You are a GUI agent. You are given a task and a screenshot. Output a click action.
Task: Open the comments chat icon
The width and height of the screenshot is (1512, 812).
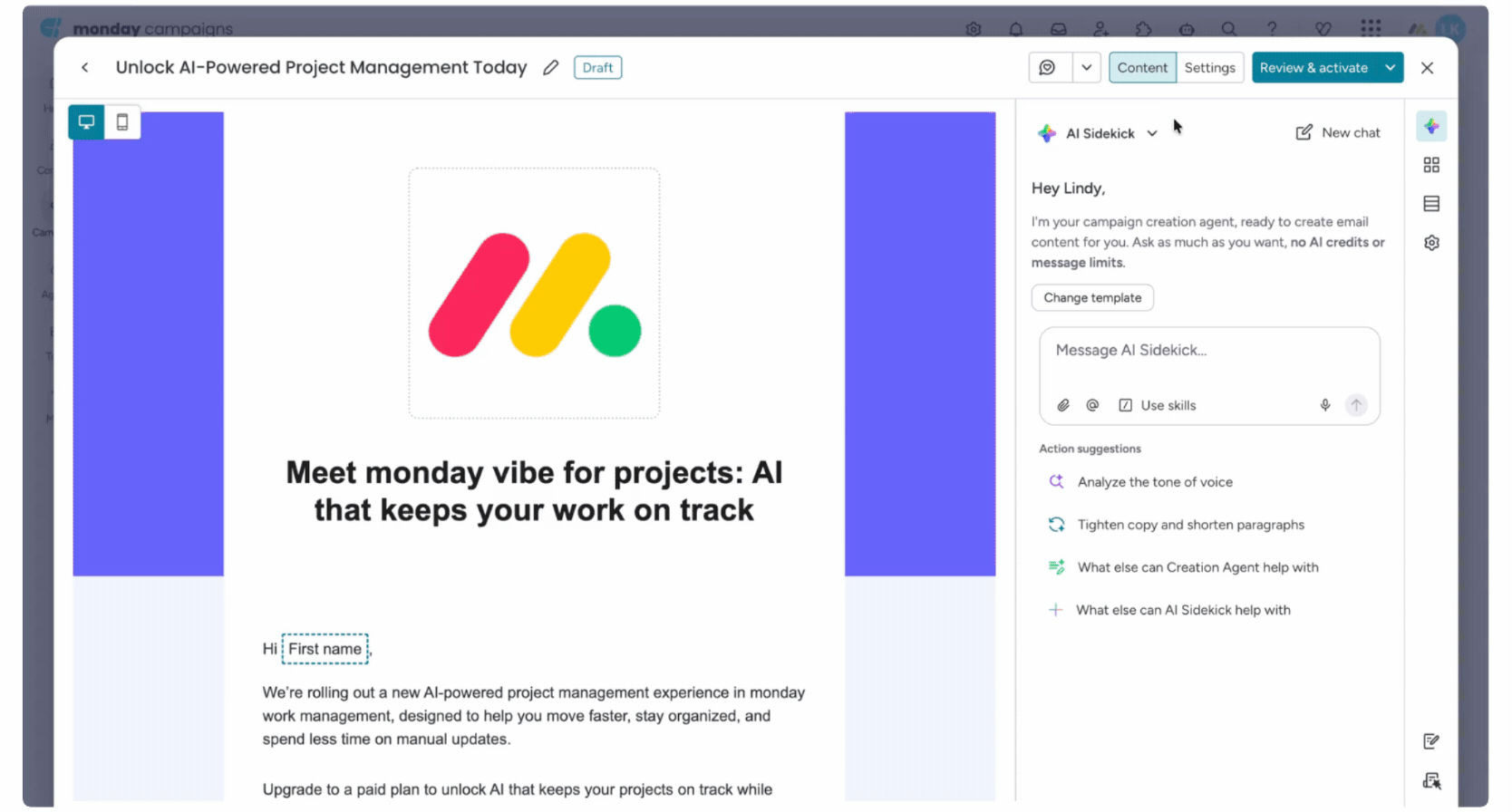pos(1048,68)
